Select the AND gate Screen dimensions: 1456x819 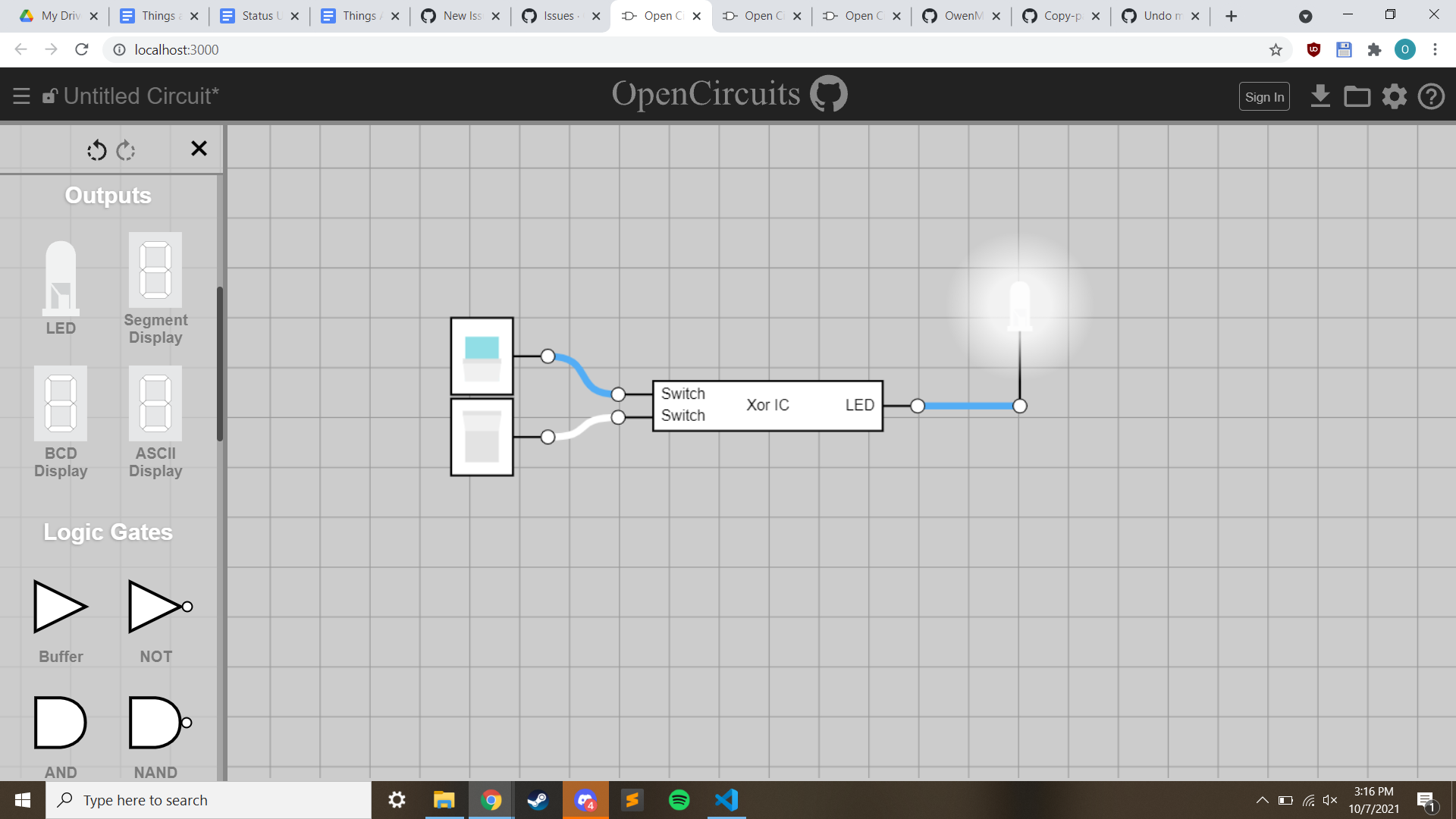60,722
